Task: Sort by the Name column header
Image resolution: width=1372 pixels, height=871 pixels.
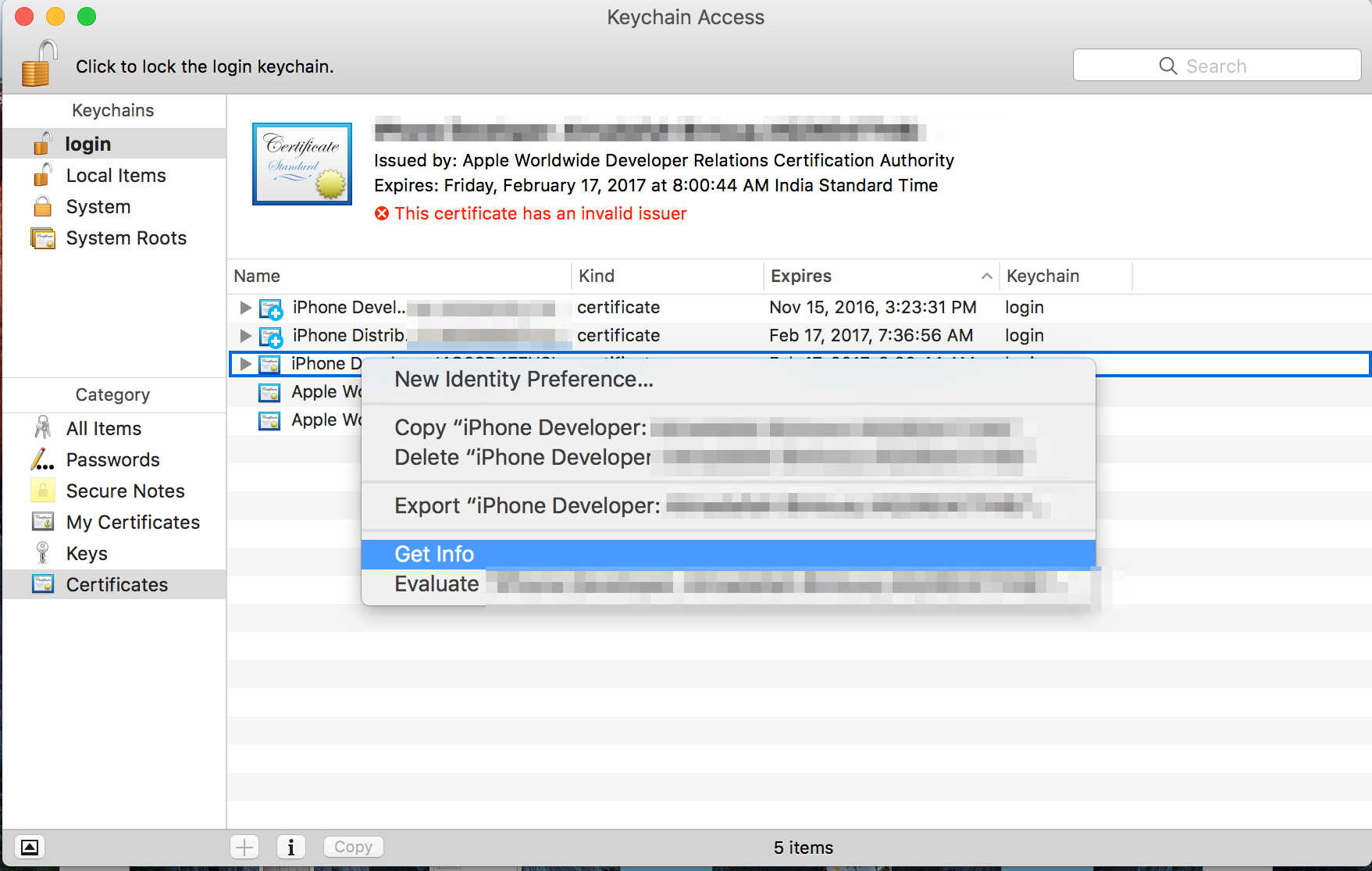Action: [x=400, y=276]
